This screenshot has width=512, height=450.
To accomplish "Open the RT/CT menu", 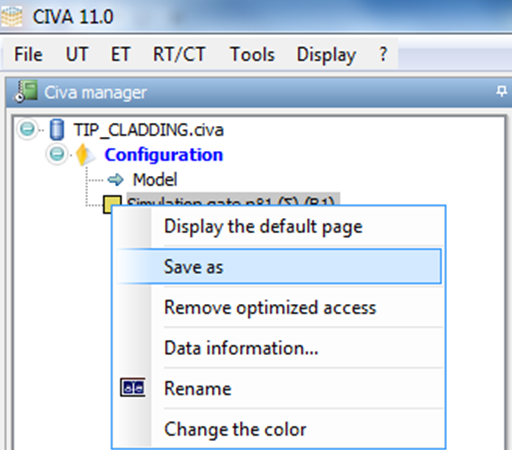I will click(x=179, y=54).
